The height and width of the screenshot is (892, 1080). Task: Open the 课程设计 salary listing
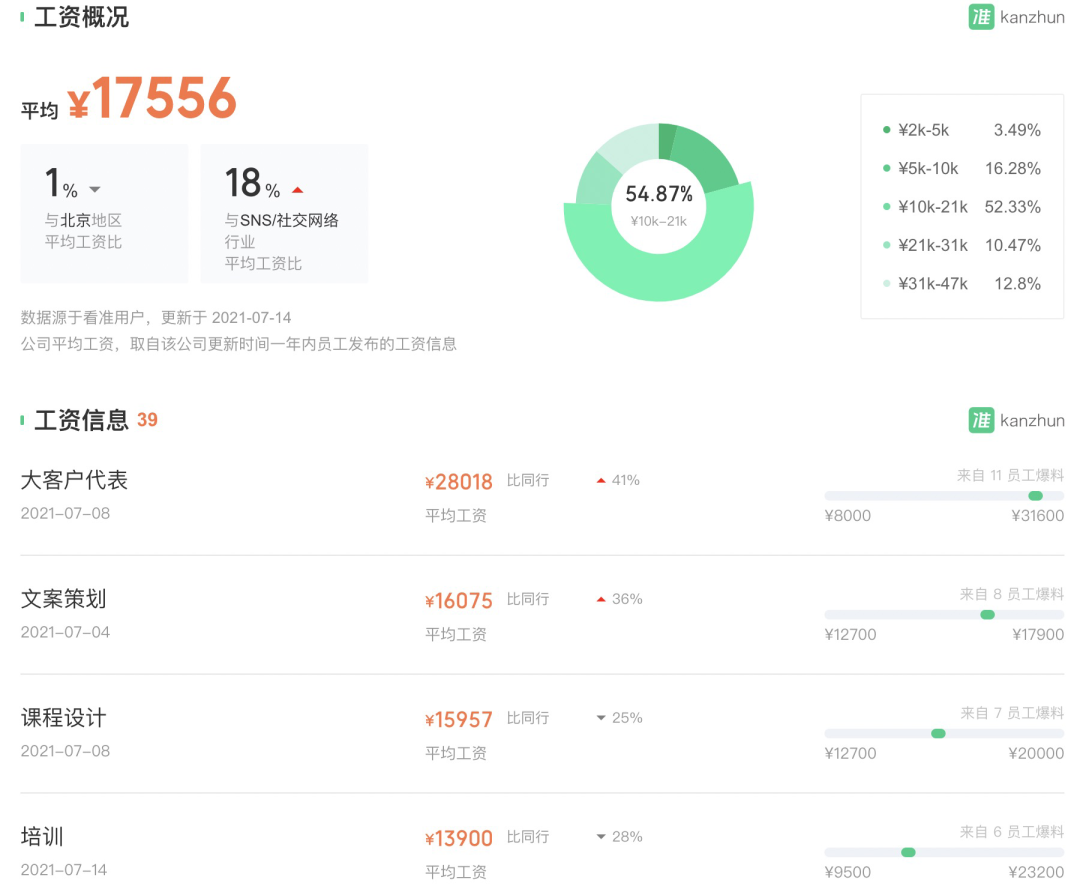[x=64, y=718]
